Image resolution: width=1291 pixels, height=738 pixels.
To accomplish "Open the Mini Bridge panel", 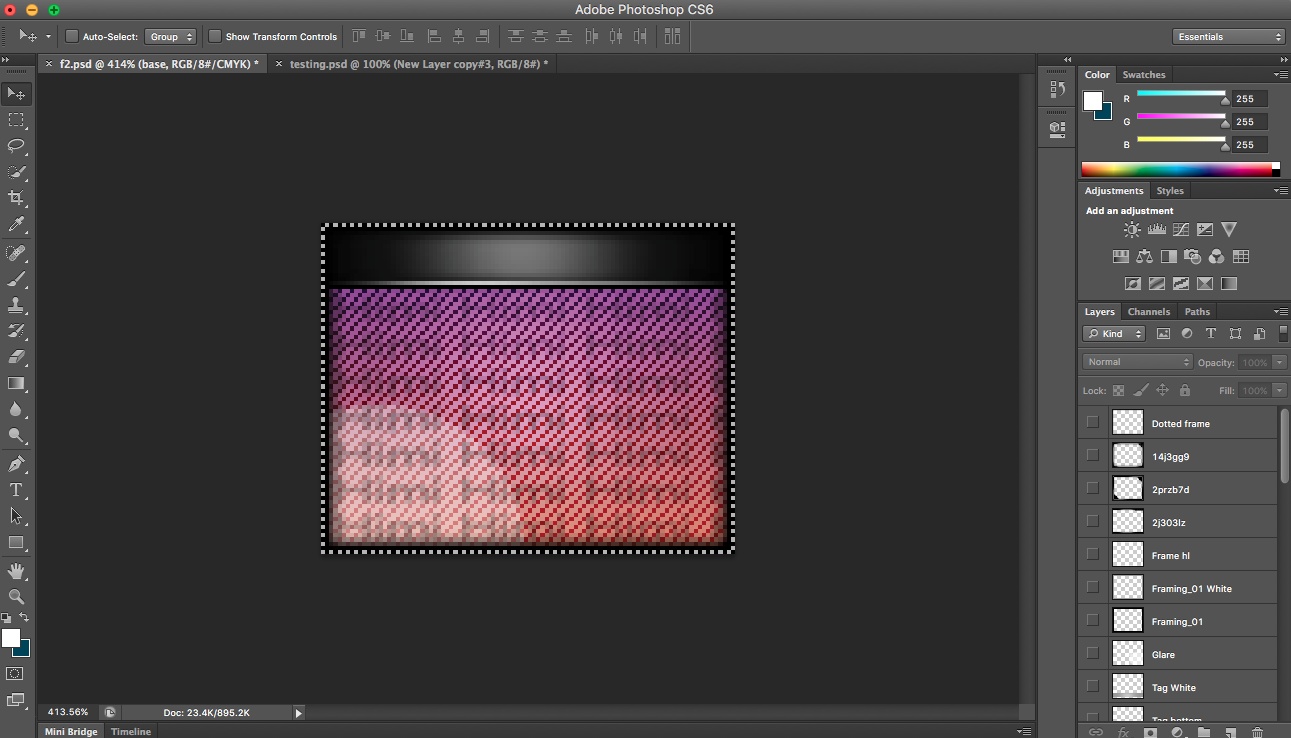I will [x=70, y=731].
